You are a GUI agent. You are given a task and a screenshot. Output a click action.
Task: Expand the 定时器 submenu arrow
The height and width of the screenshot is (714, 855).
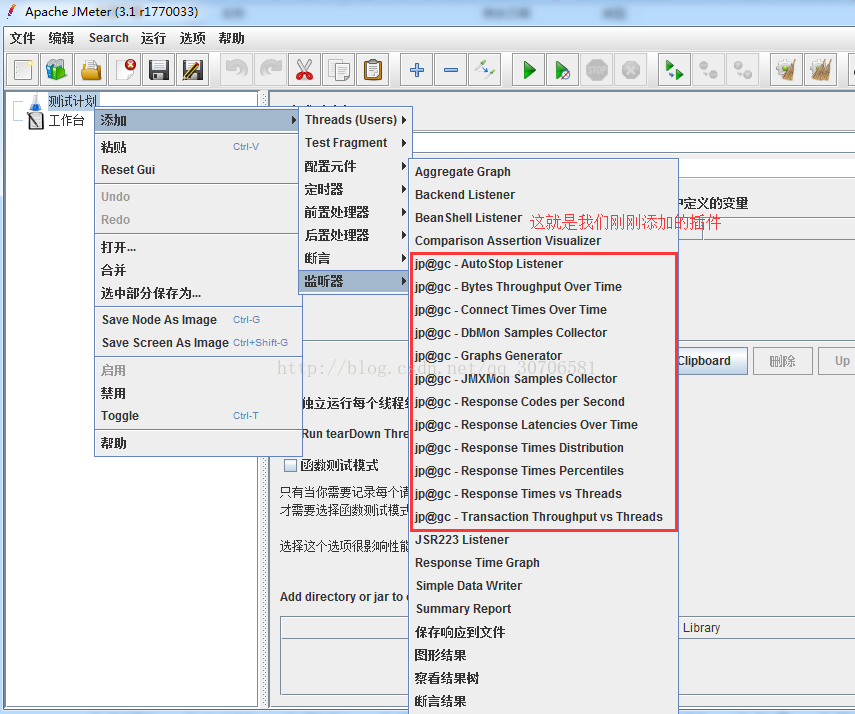tap(404, 189)
